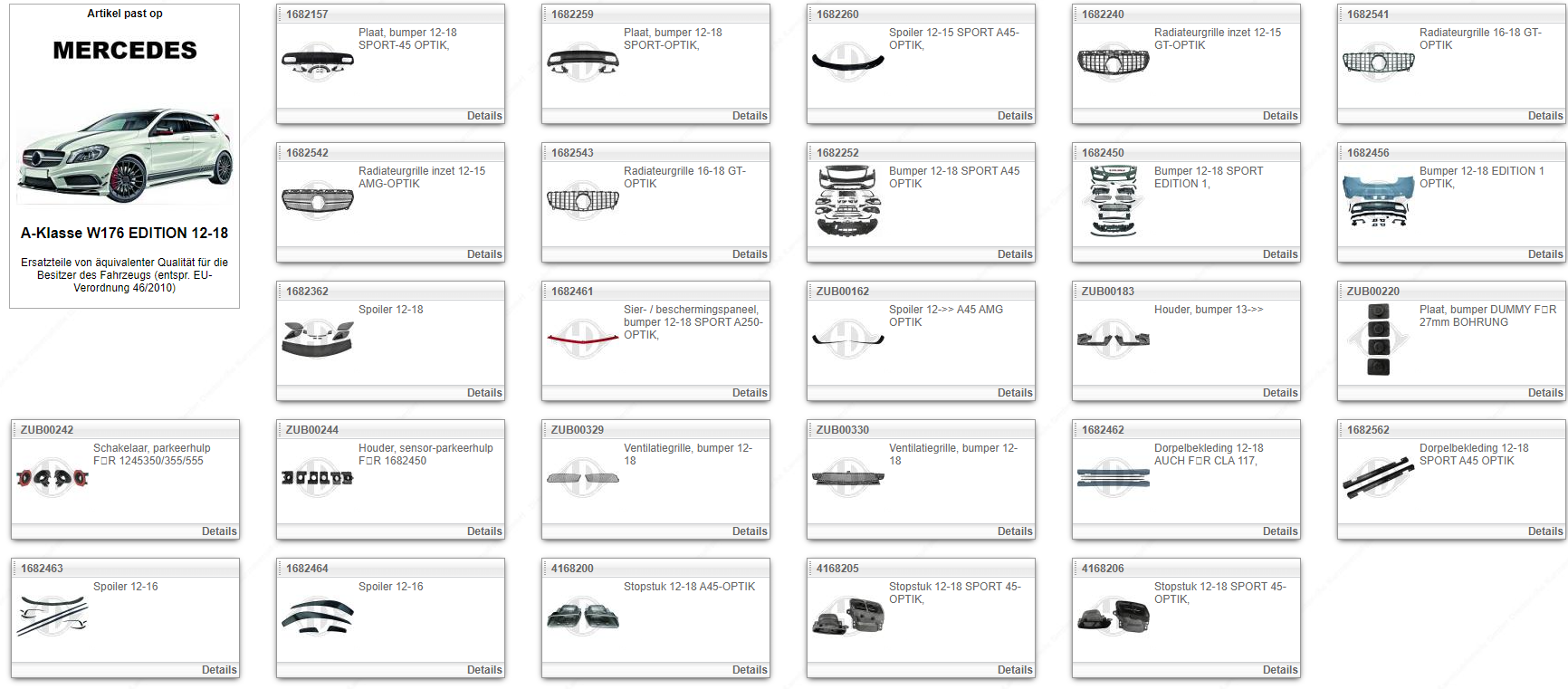Open Details for article 1682260
This screenshot has height=689, width=1568.
point(1015,116)
